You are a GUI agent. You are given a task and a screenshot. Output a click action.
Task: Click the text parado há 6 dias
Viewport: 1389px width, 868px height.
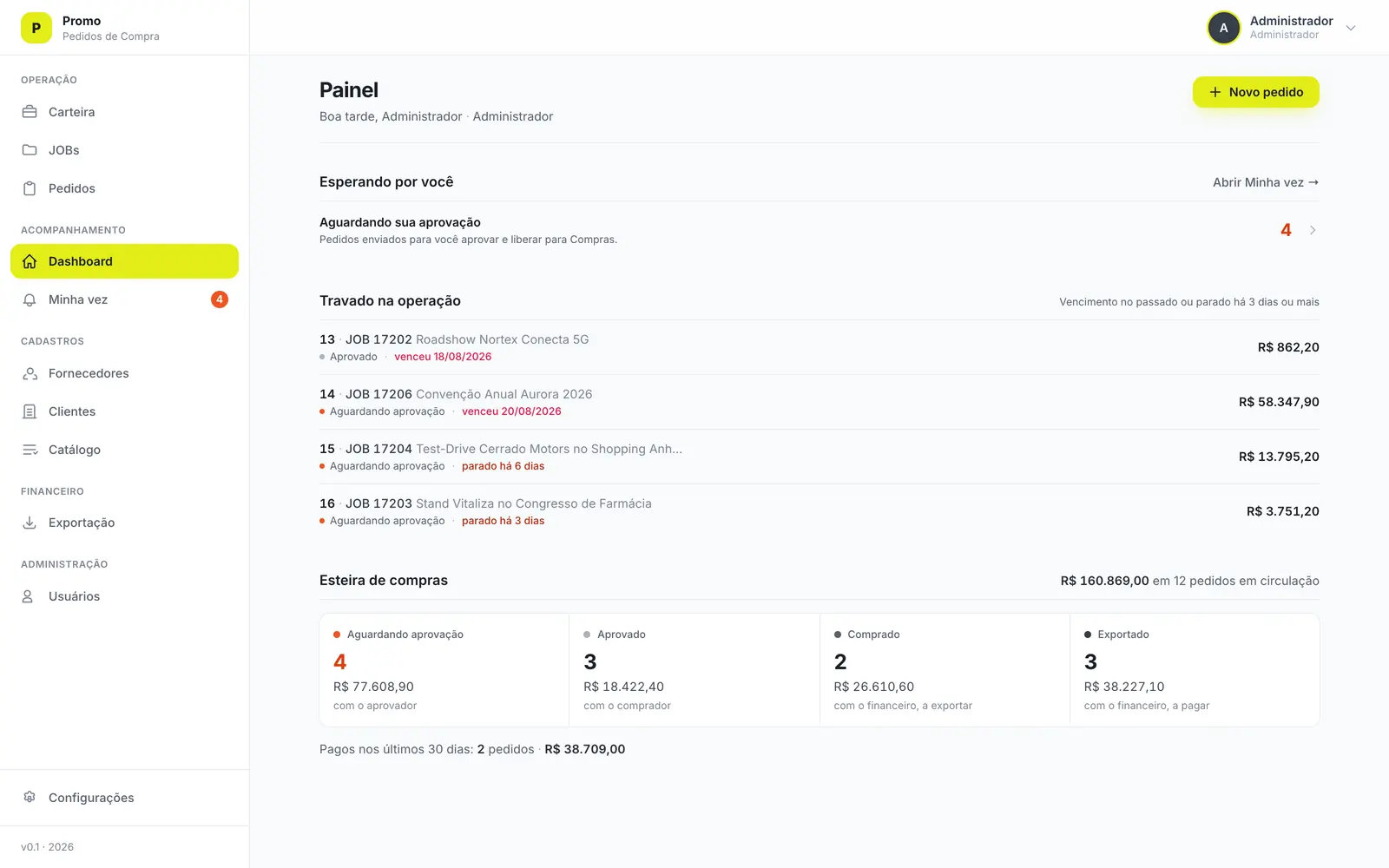click(503, 466)
